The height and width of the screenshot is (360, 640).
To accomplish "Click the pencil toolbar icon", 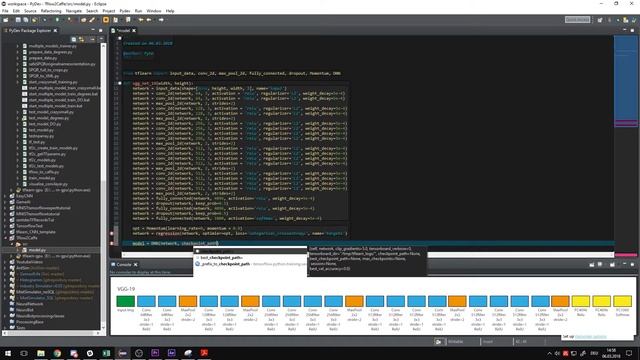I will pos(92,20).
